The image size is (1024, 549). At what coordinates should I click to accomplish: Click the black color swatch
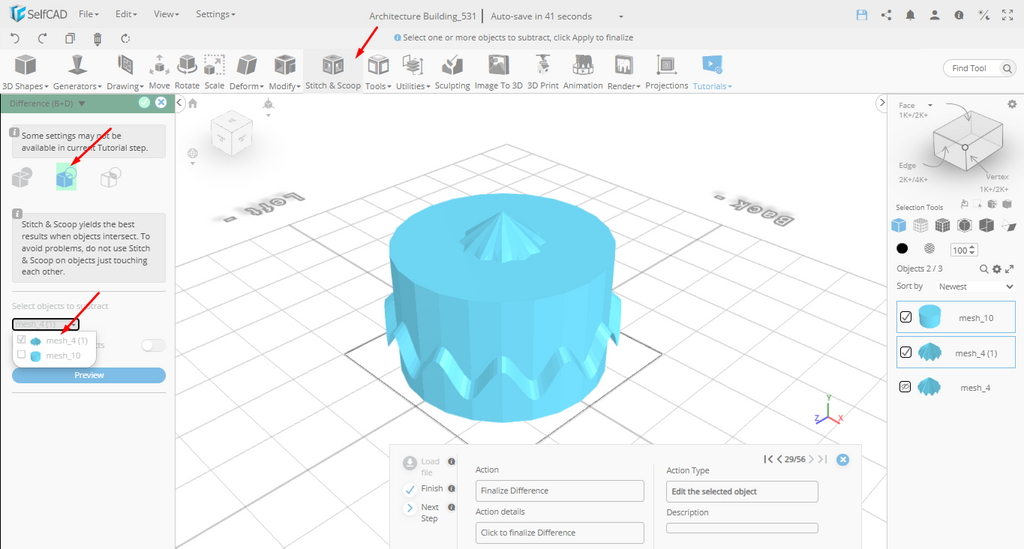pos(902,249)
